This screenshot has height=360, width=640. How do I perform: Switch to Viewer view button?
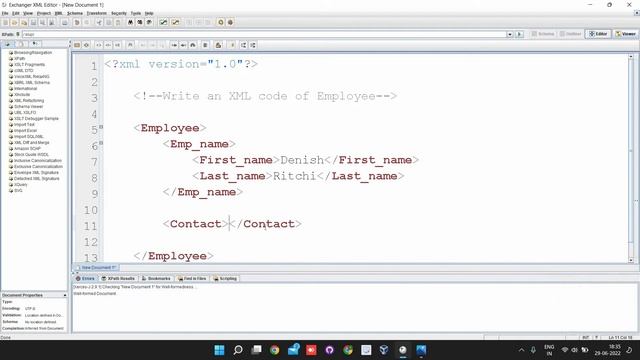click(x=626, y=34)
